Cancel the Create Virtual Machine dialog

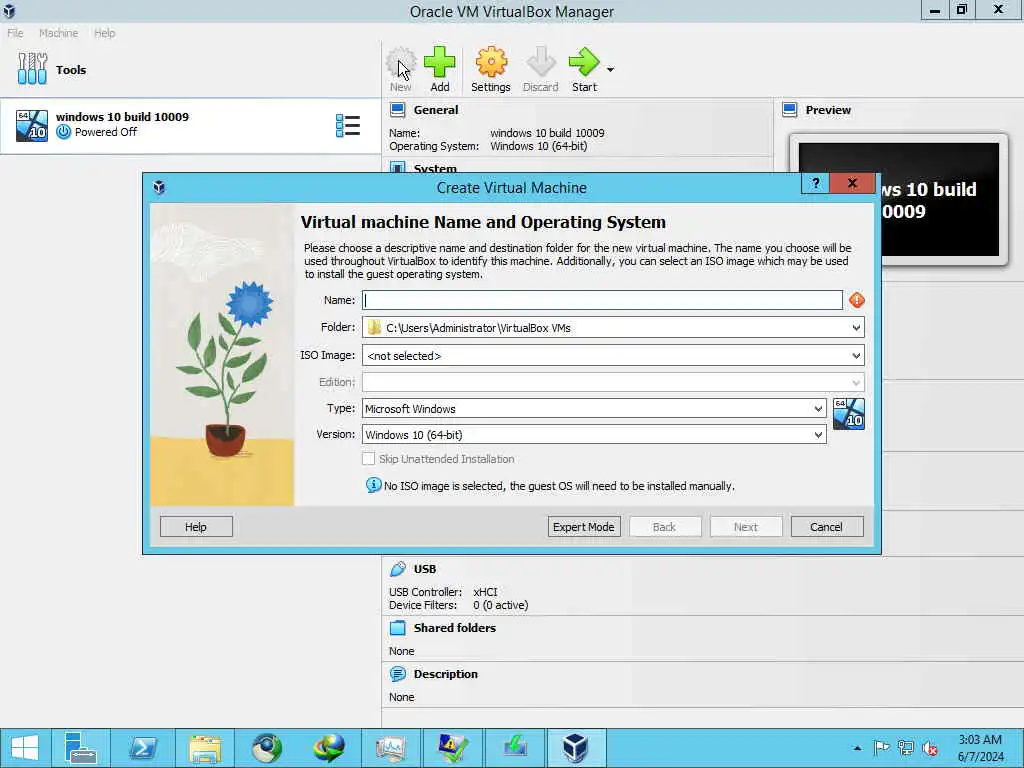coord(827,527)
